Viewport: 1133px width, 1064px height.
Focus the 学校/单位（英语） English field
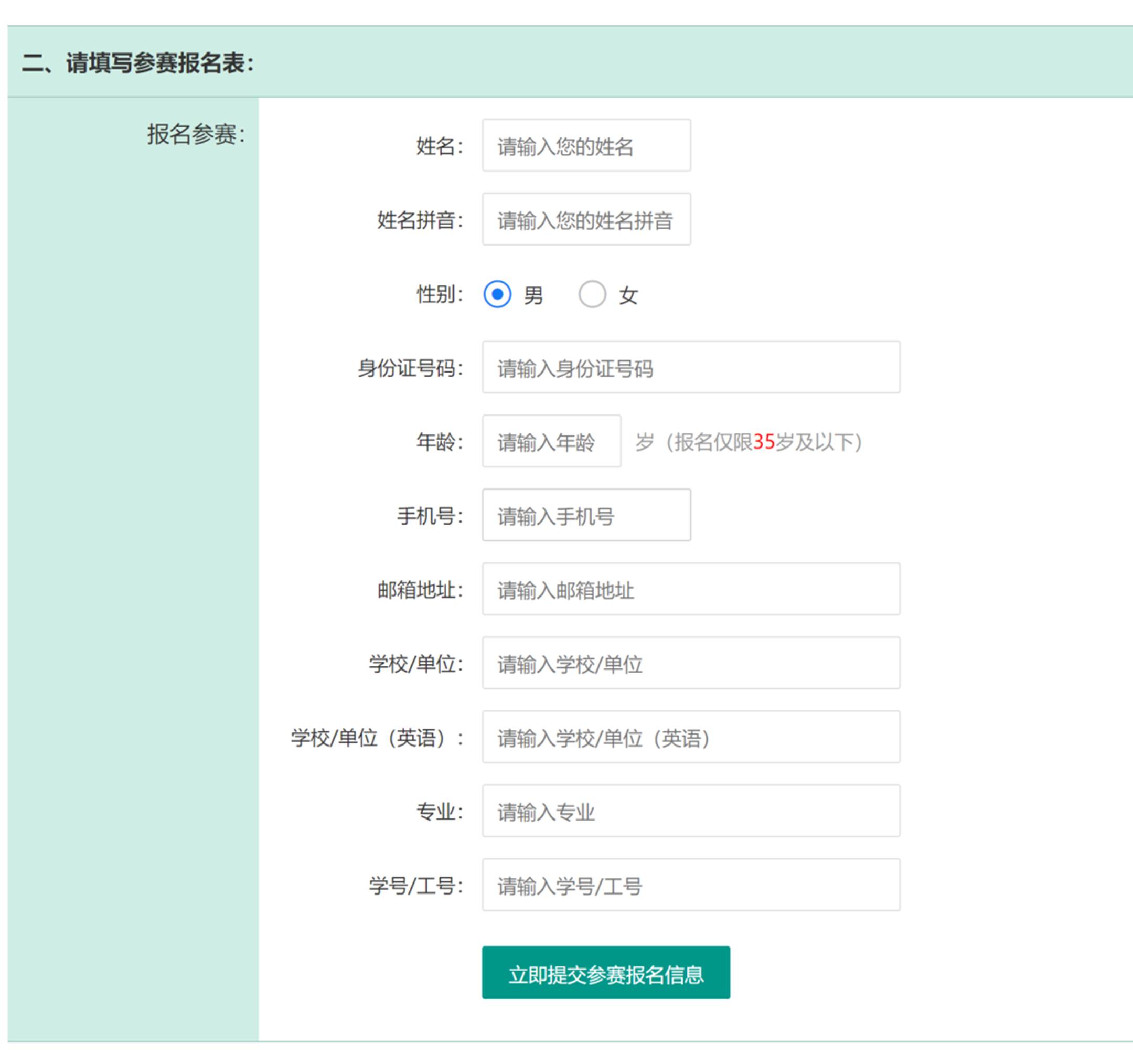point(690,737)
